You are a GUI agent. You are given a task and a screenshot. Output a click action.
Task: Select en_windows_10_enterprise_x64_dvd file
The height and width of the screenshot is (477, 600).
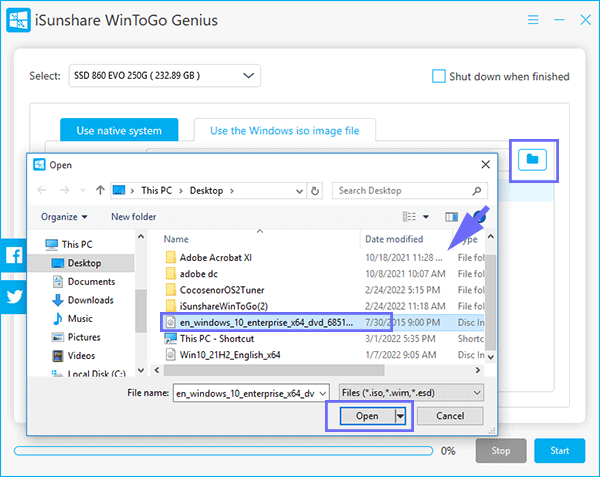coord(266,322)
